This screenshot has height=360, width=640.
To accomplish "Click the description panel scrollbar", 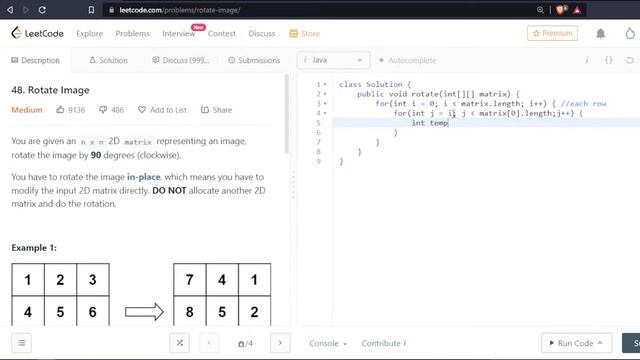I will click(287, 113).
